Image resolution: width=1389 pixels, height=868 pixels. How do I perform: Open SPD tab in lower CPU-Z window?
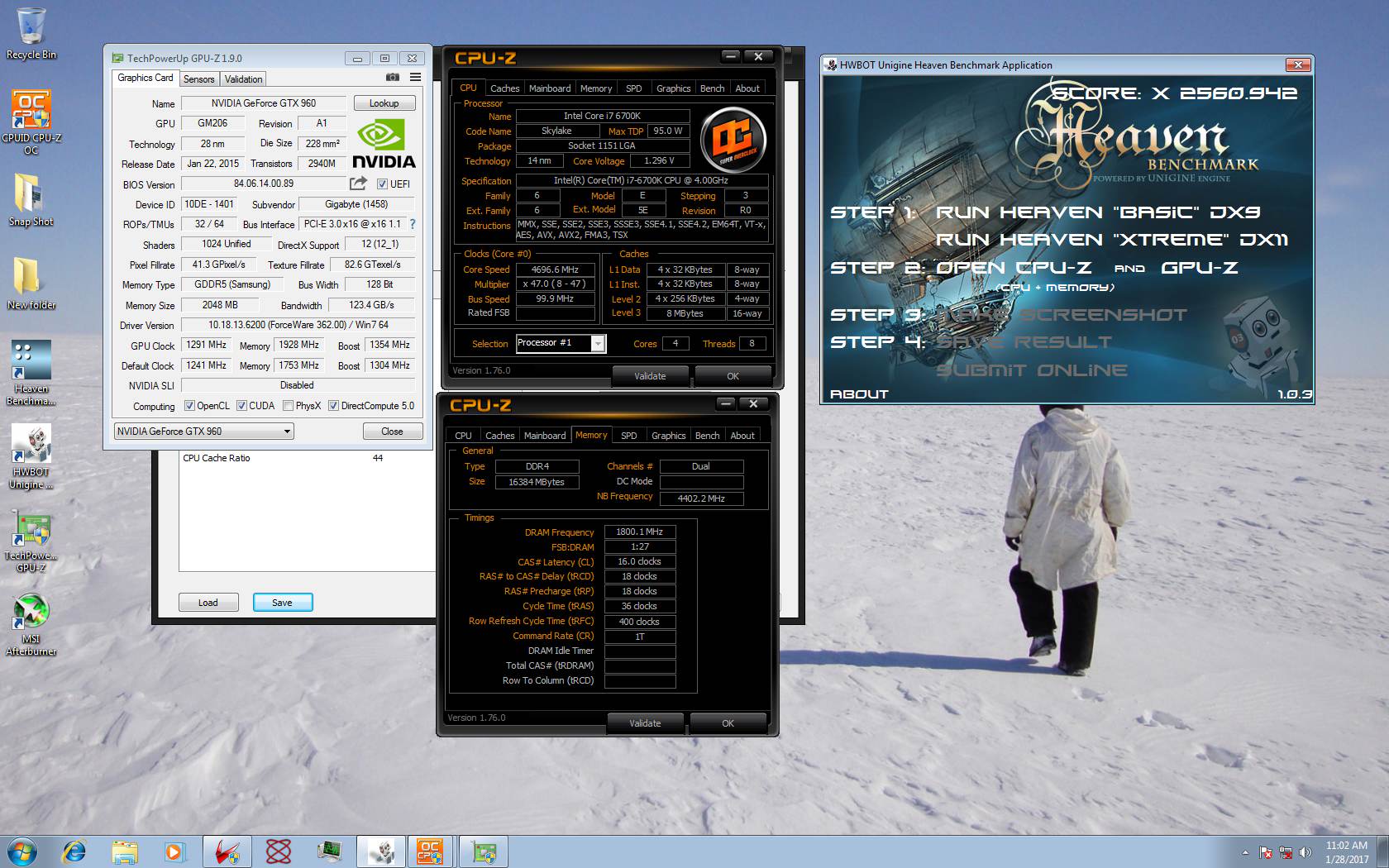coord(628,436)
